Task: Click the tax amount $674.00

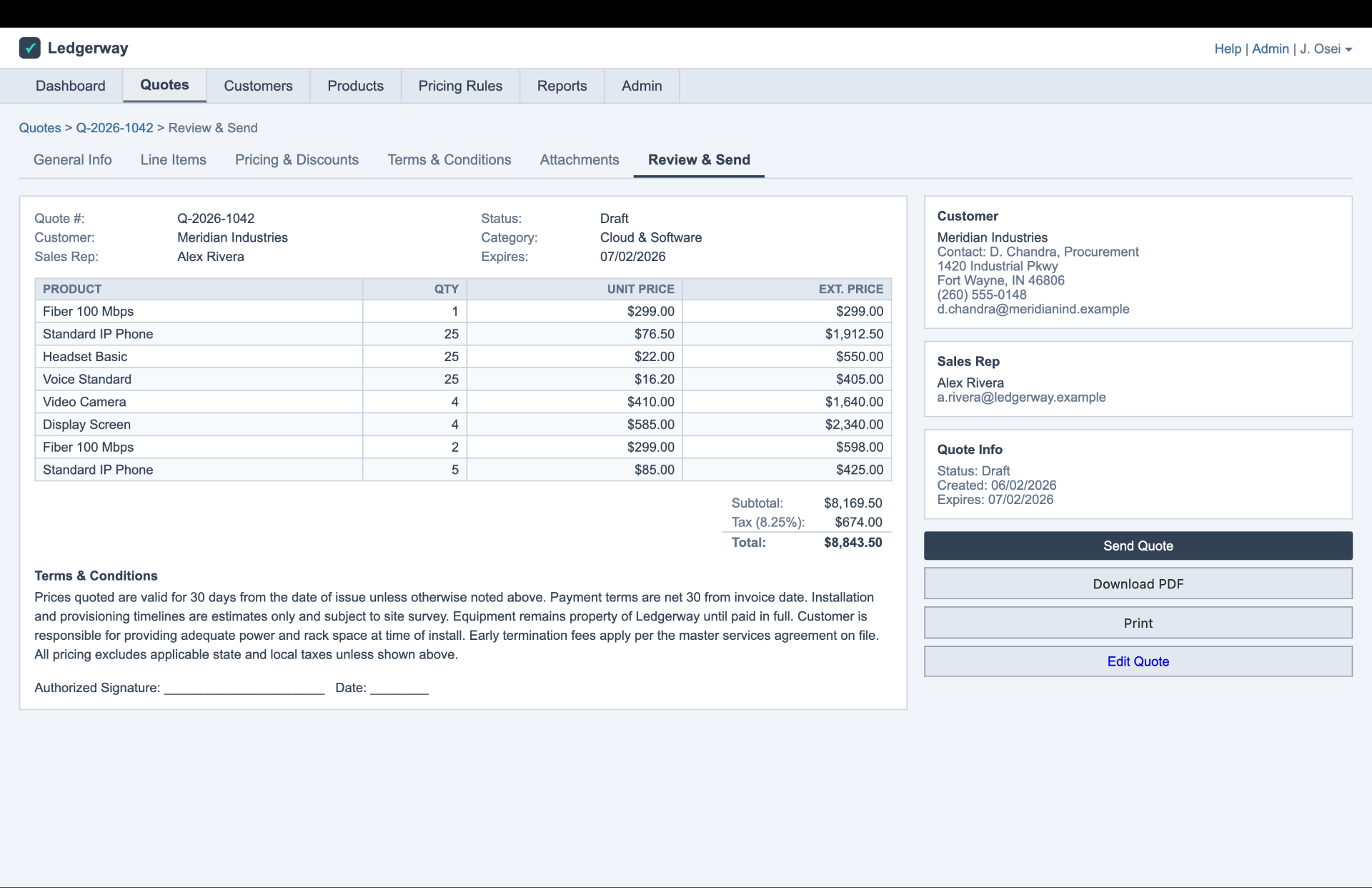Action: (858, 523)
